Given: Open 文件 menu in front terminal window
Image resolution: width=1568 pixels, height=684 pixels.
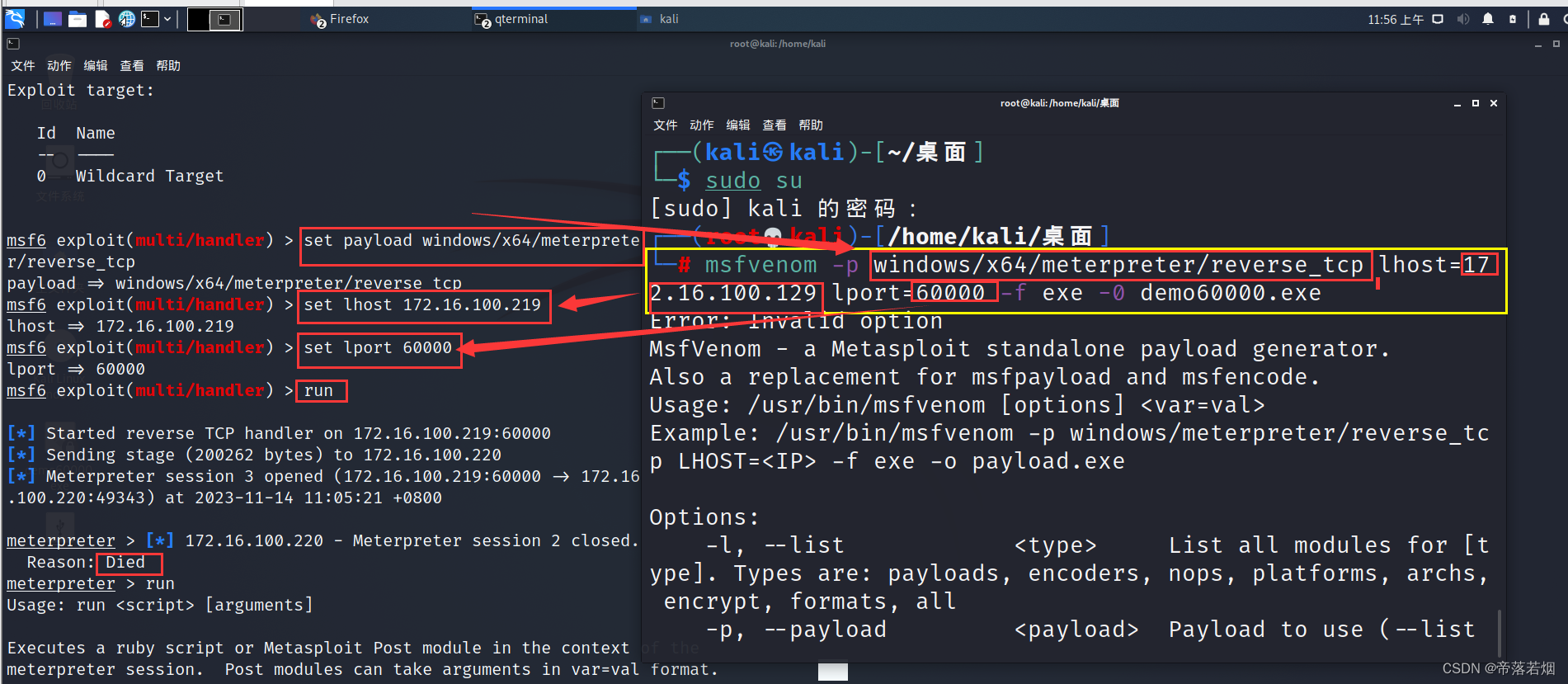Looking at the screenshot, I should (x=666, y=125).
